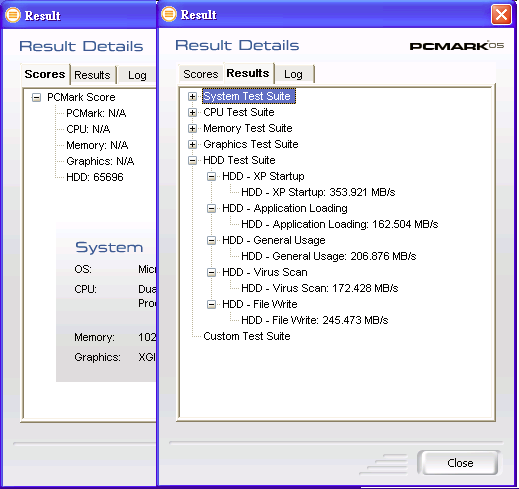Open Log tab in the back window
Viewport: 519px width, 489px height.
[x=137, y=75]
